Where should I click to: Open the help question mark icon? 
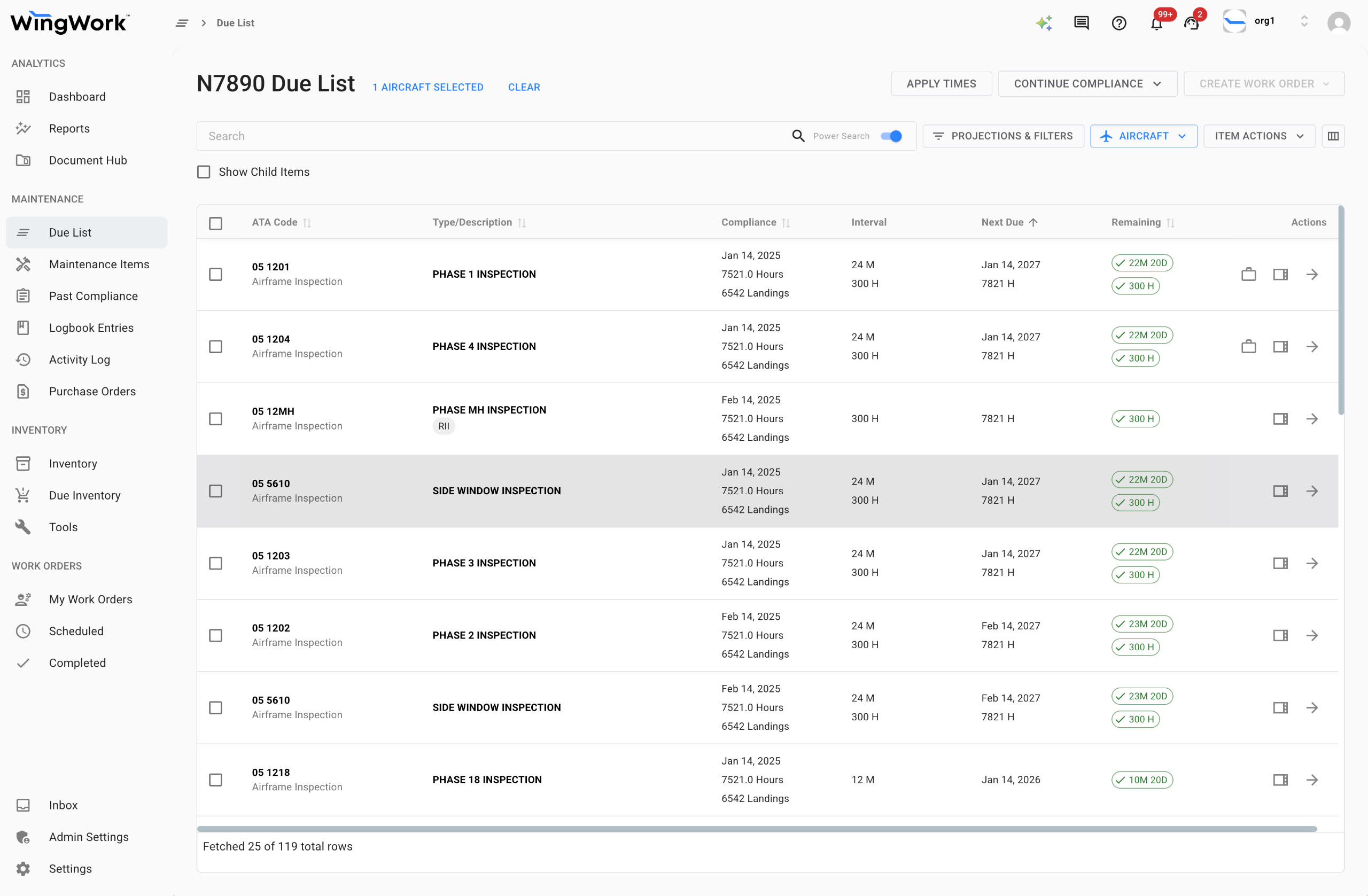click(1118, 23)
